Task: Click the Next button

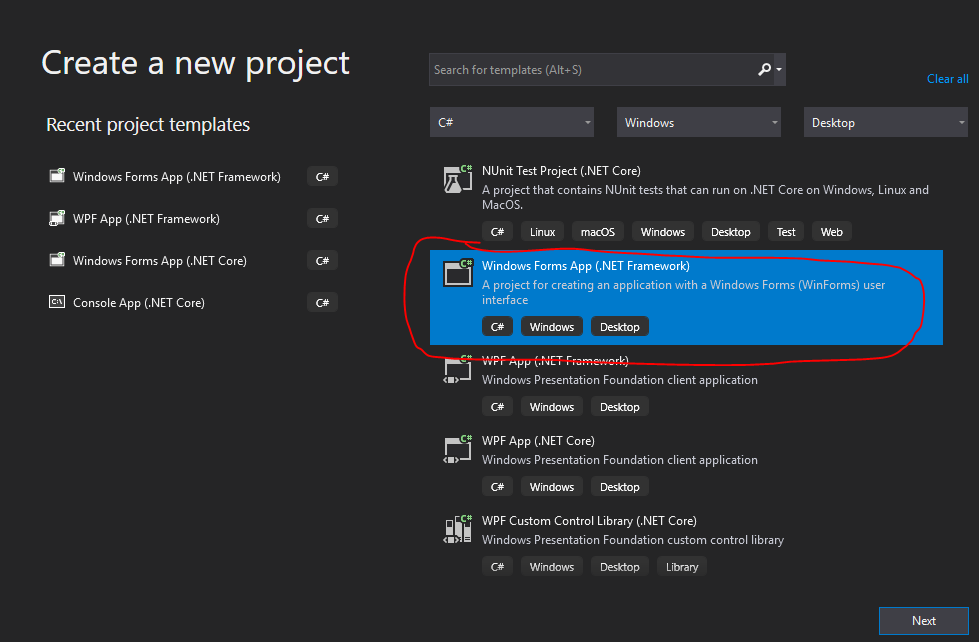Action: 923,621
